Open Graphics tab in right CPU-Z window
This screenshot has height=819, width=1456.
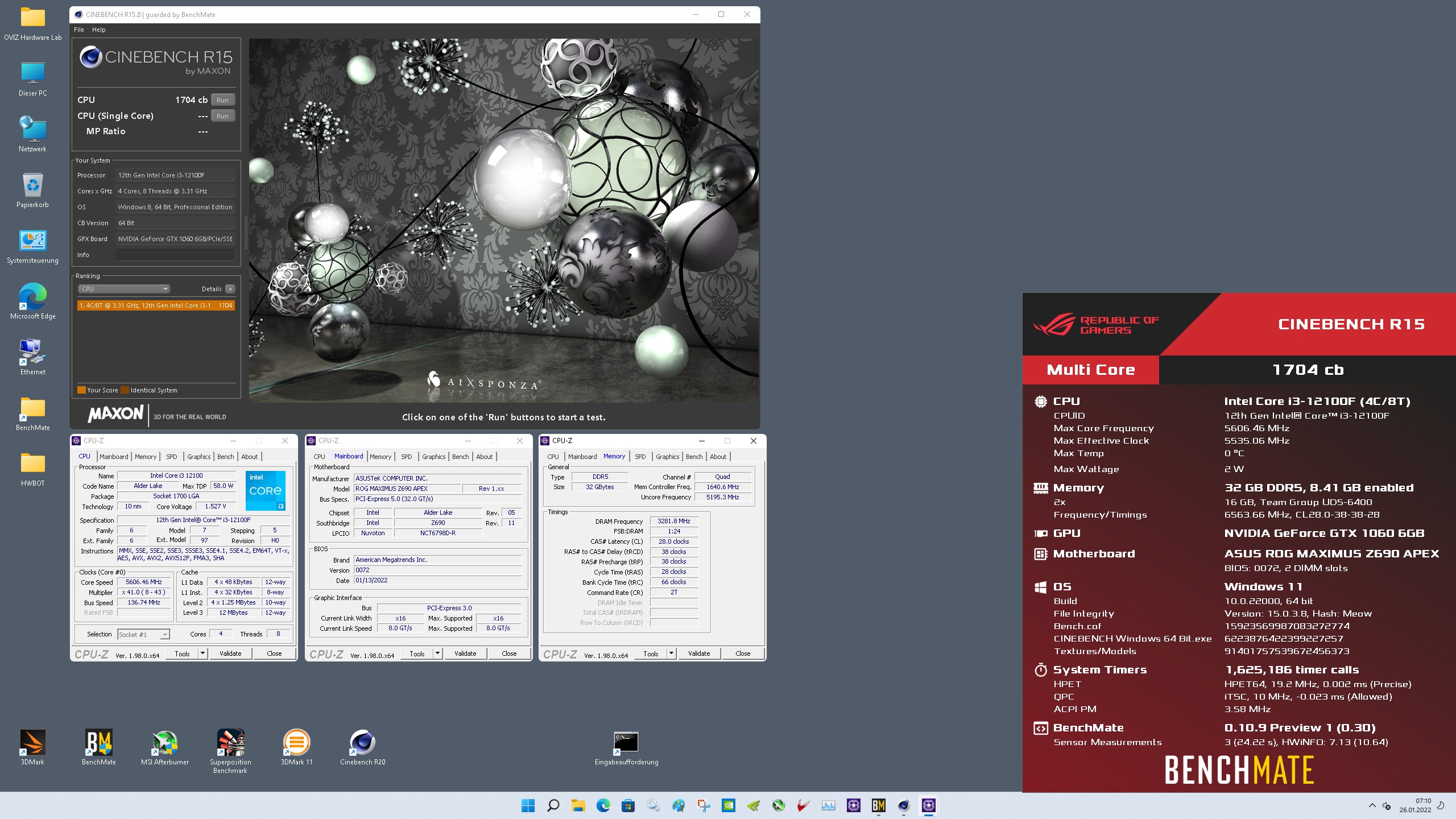667,457
